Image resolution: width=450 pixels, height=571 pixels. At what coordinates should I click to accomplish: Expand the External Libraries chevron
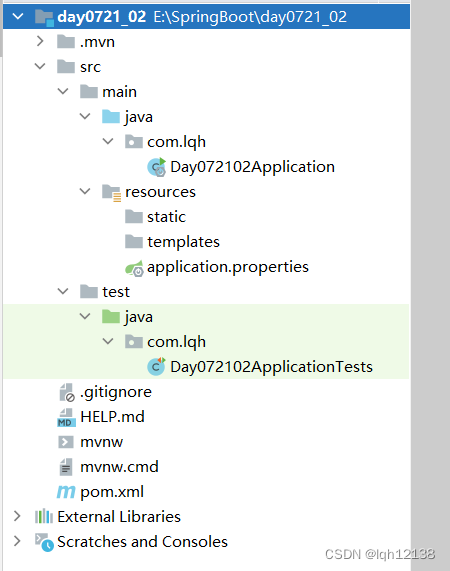click(x=17, y=516)
